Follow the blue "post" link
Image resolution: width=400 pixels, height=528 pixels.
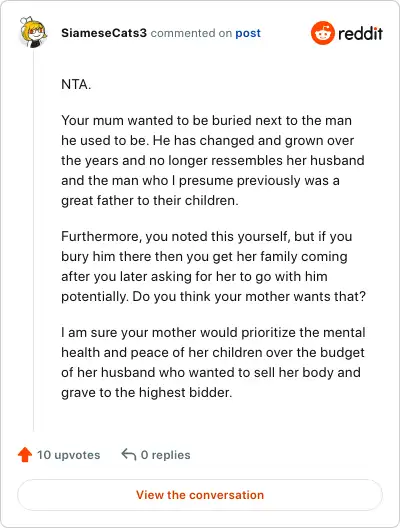pyautogui.click(x=248, y=33)
